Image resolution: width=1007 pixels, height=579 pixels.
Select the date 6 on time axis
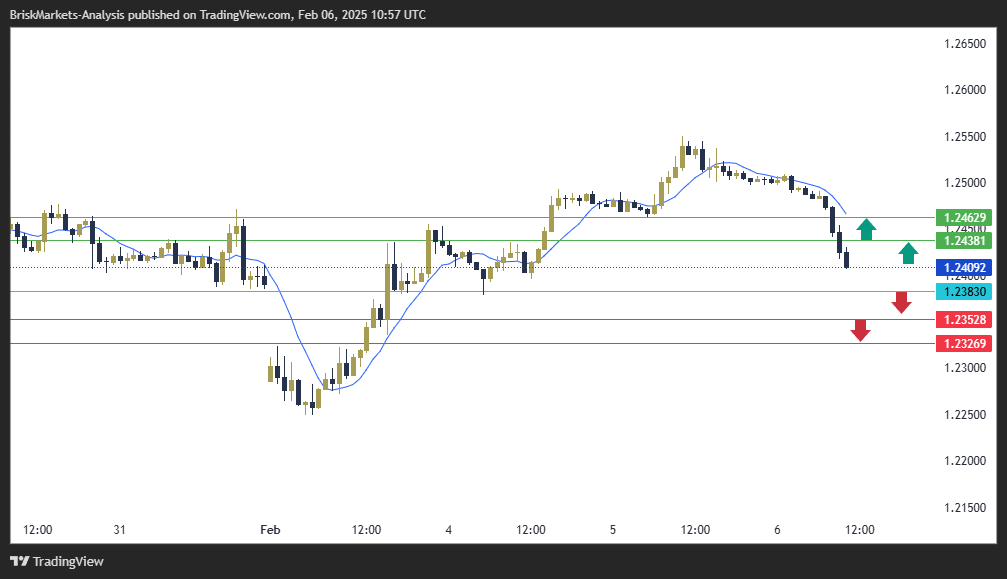click(777, 529)
